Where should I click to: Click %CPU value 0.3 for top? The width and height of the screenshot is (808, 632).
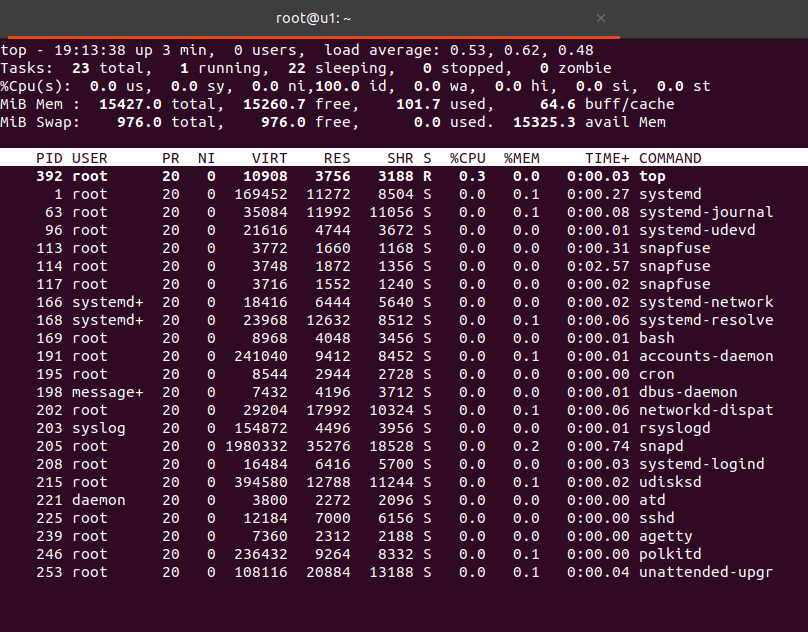point(472,176)
